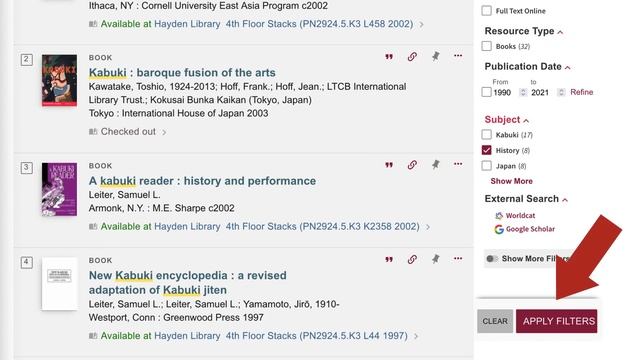The image size is (640, 360).
Task: Adjust the From year 1990 stepper
Action: tap(523, 92)
